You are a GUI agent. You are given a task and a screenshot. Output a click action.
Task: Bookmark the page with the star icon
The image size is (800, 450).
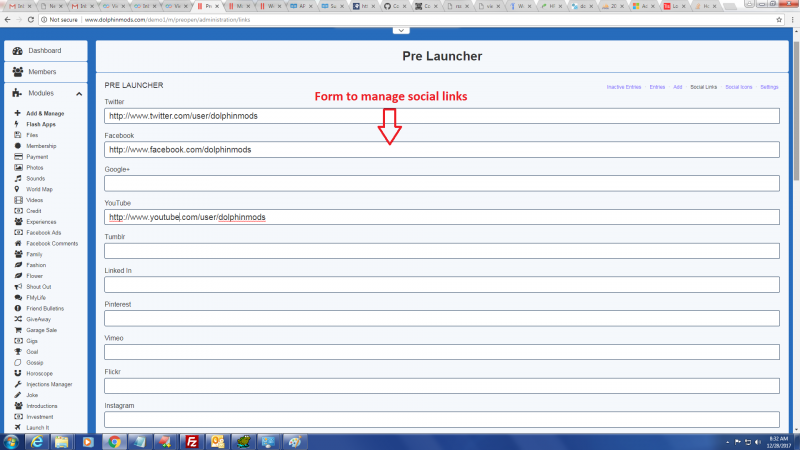pyautogui.click(x=779, y=20)
